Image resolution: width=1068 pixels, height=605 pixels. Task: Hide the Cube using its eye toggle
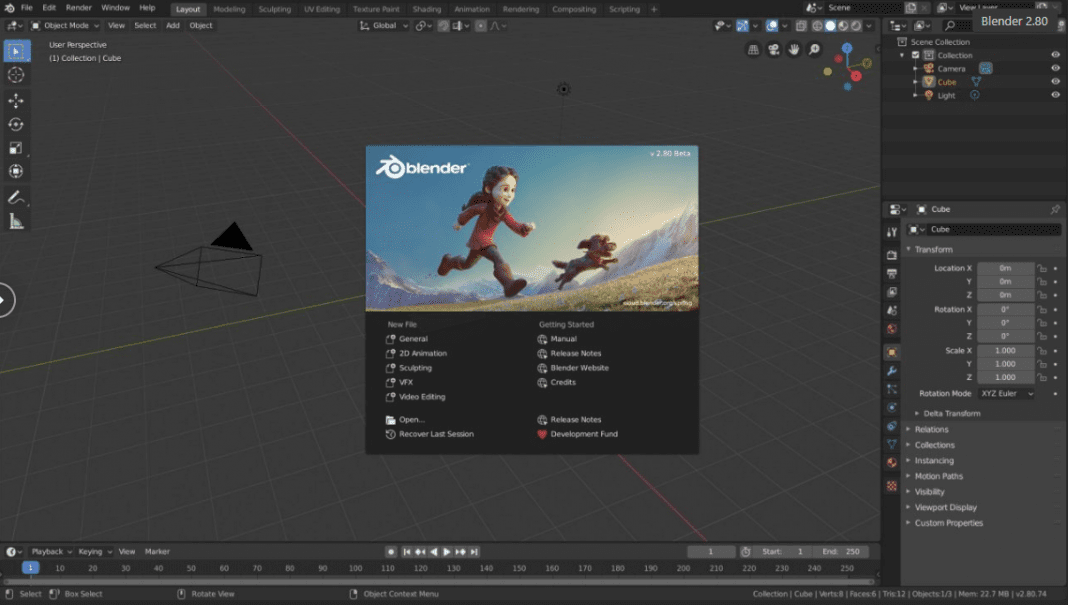[1055, 81]
